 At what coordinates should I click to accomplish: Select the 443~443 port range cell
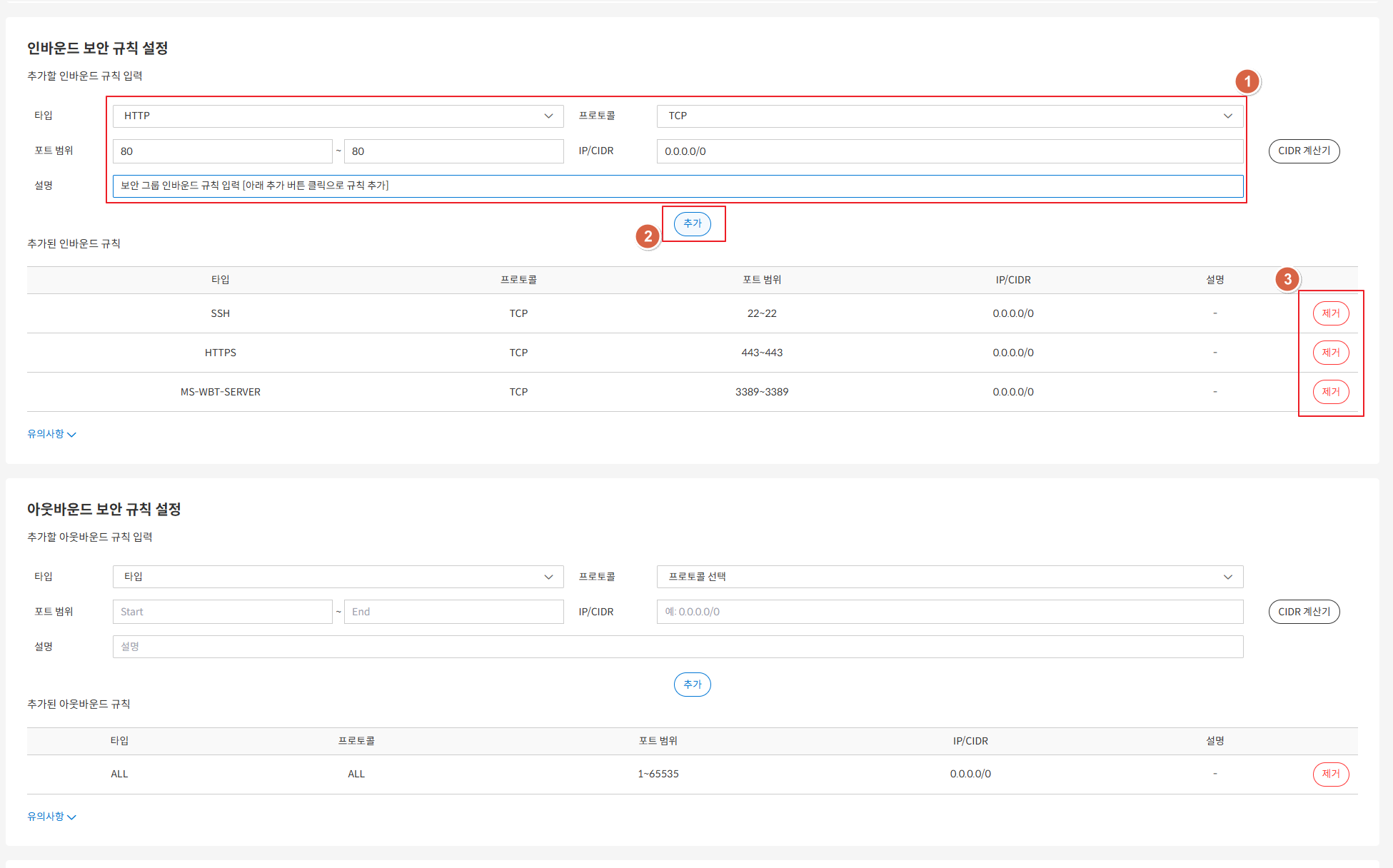tap(762, 353)
